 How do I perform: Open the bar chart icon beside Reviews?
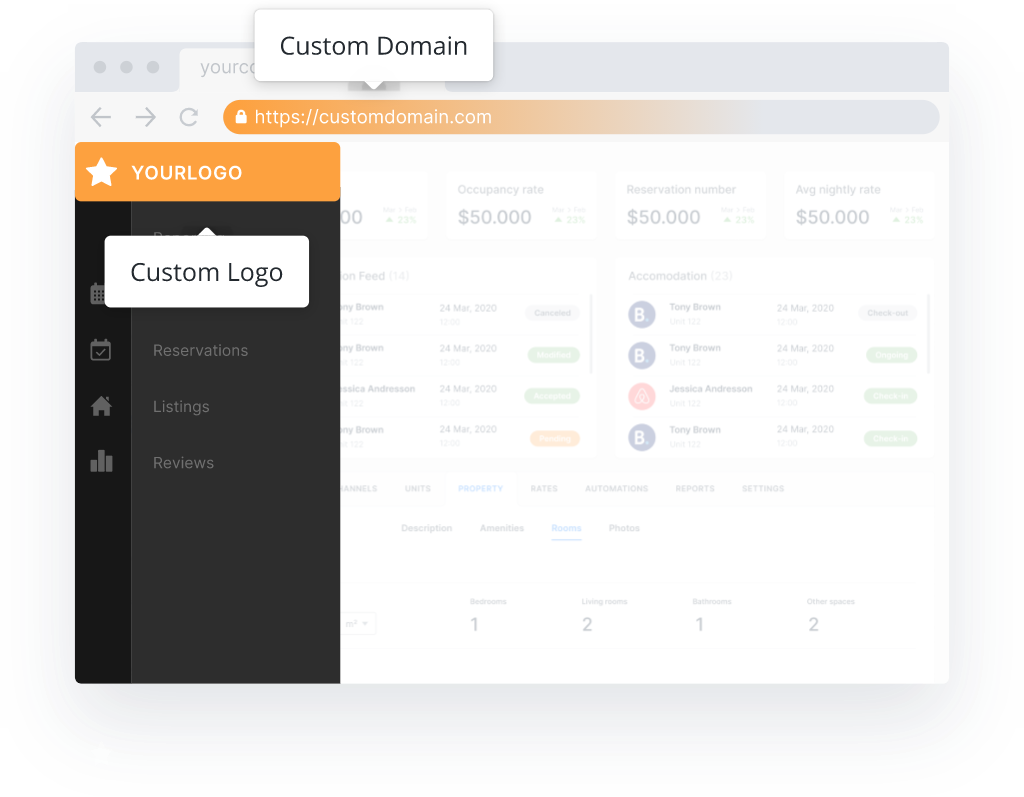click(x=101, y=461)
